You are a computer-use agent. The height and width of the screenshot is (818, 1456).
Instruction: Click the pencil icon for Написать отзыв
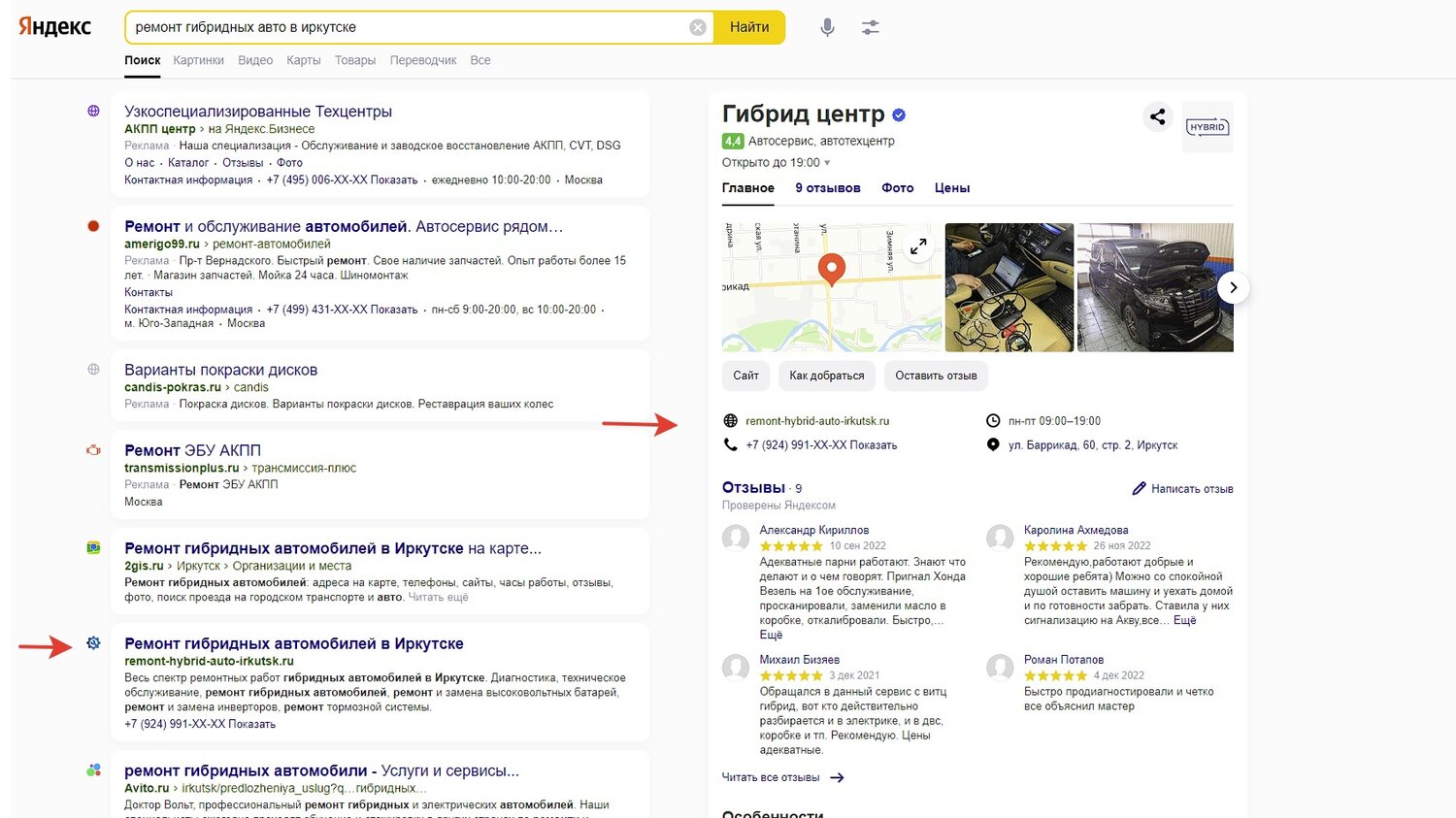(1139, 489)
